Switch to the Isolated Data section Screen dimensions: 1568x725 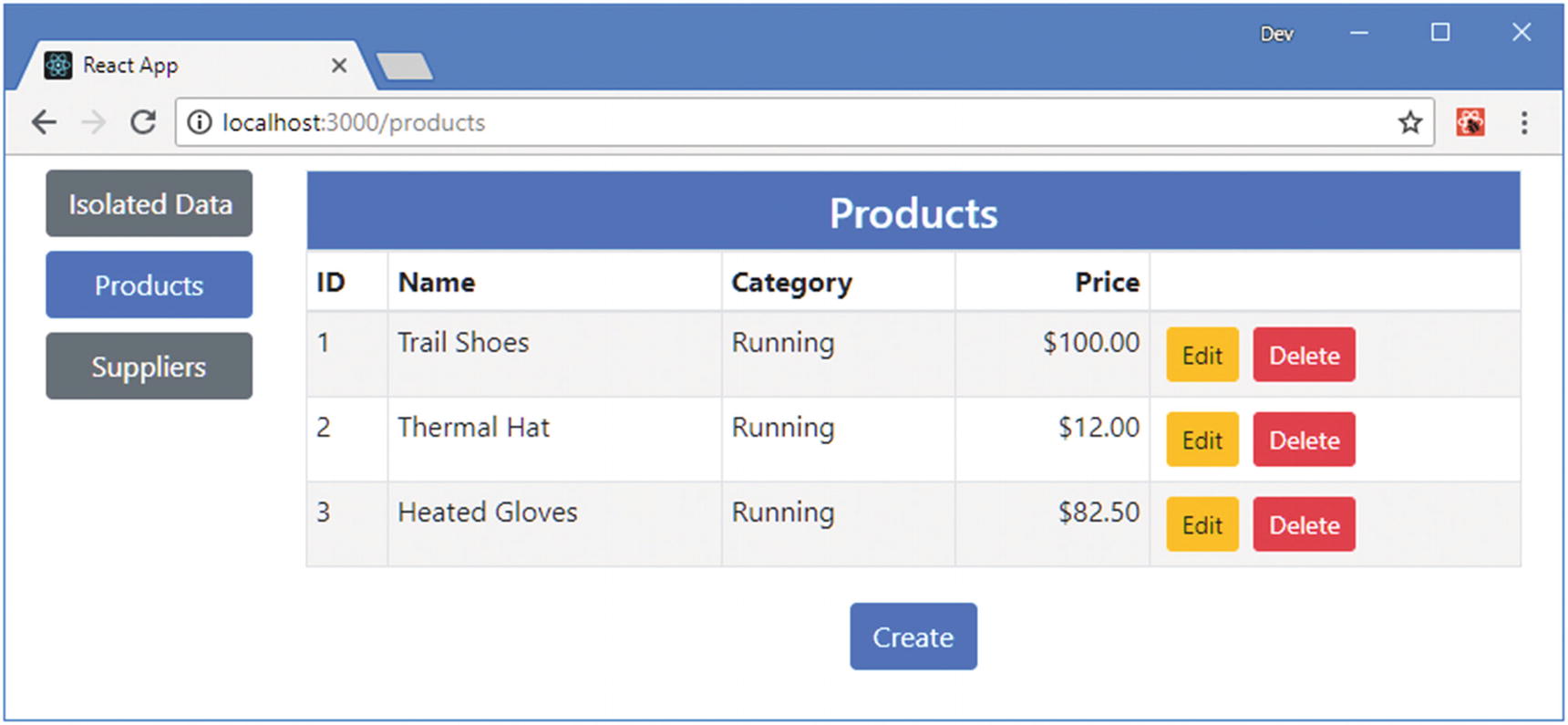pyautogui.click(x=150, y=203)
